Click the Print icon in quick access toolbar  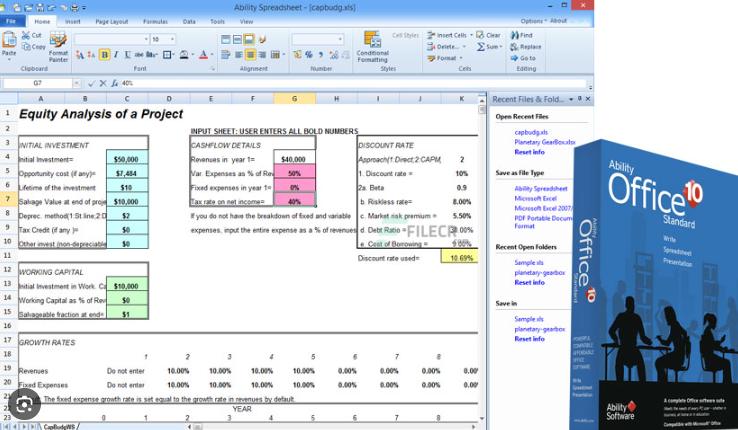click(x=75, y=8)
